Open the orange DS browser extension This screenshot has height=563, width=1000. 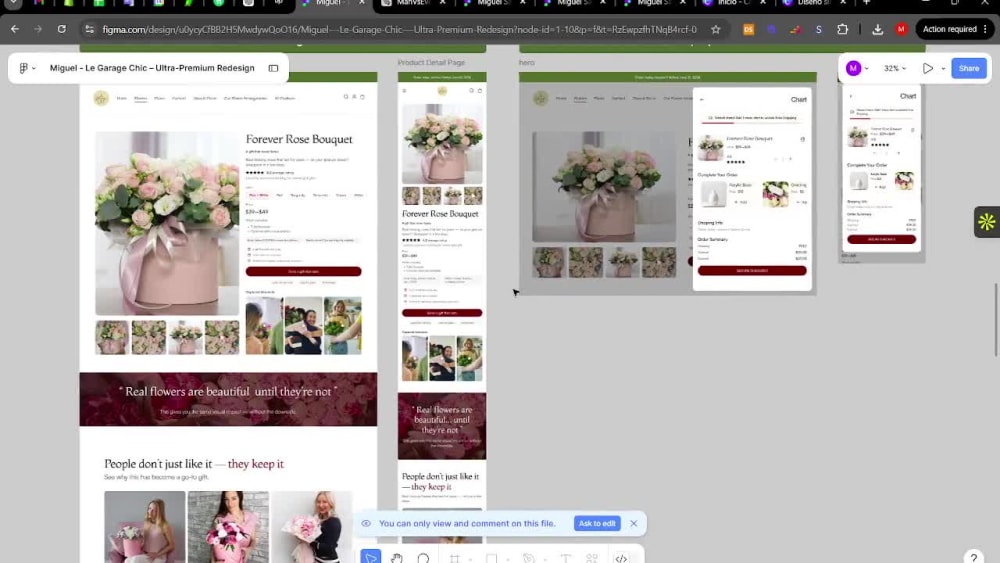point(748,29)
